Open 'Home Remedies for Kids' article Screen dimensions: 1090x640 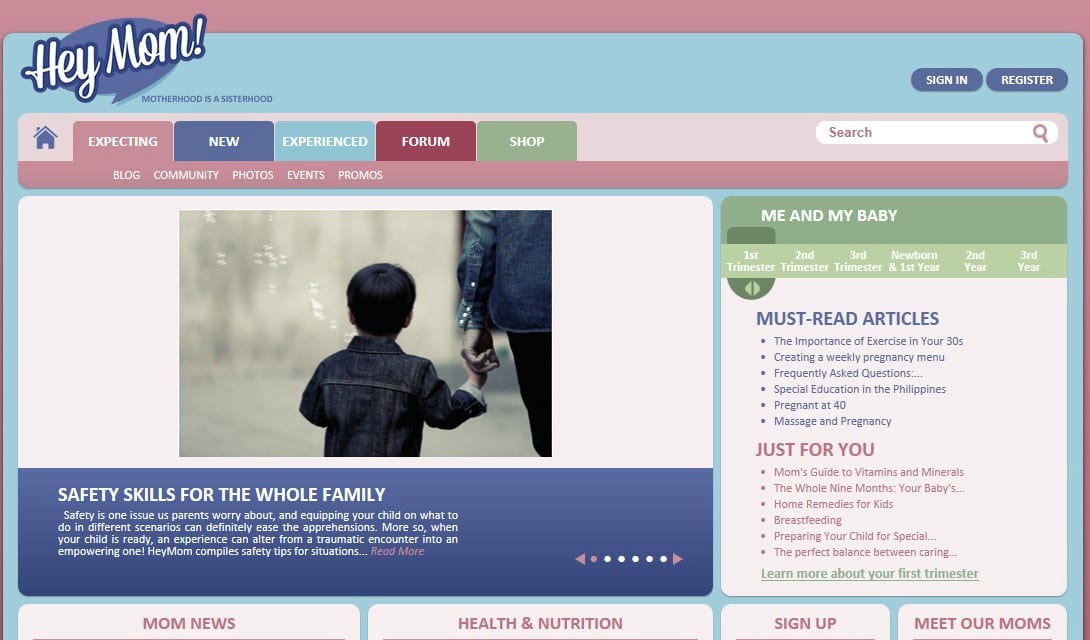point(833,504)
